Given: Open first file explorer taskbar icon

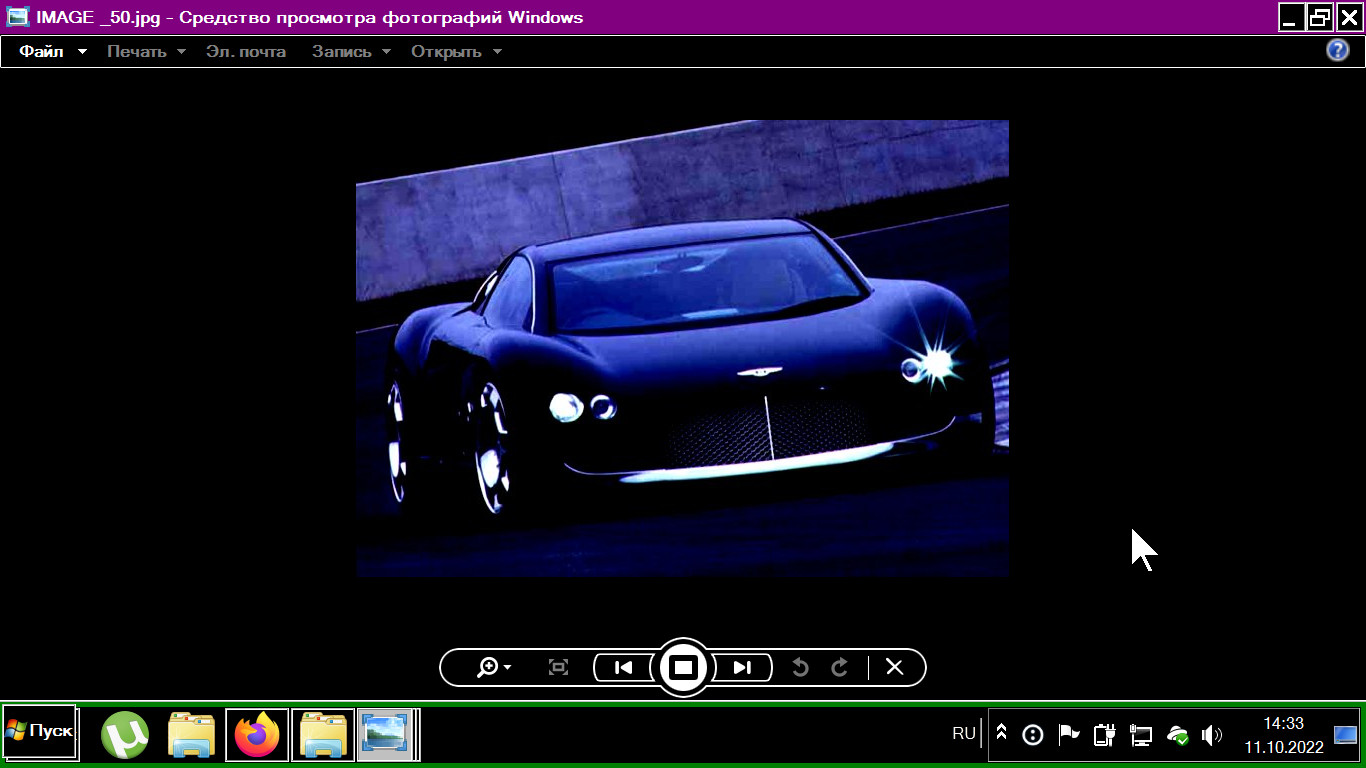Looking at the screenshot, I should [191, 736].
